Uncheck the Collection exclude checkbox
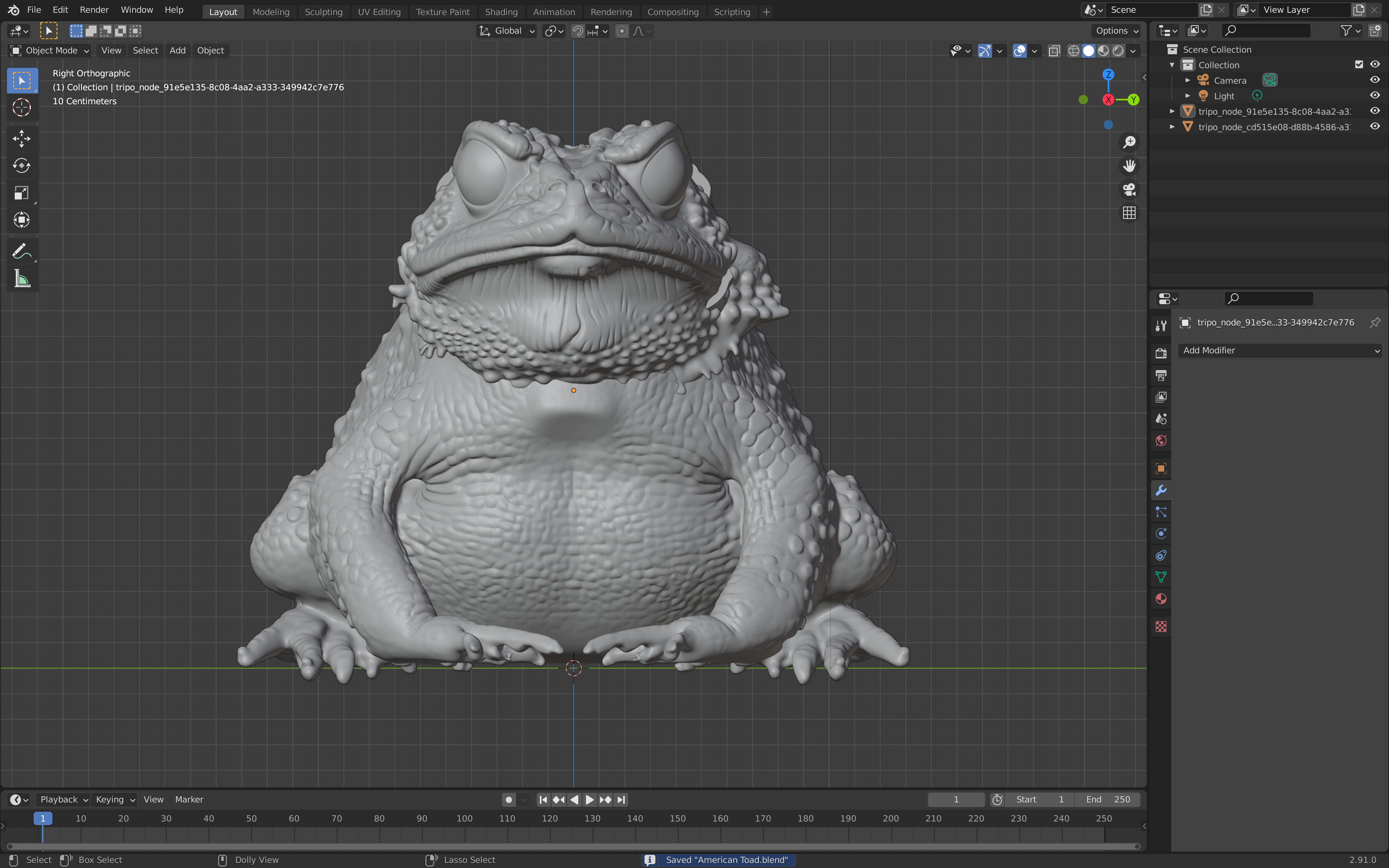The height and width of the screenshot is (868, 1389). 1359,64
